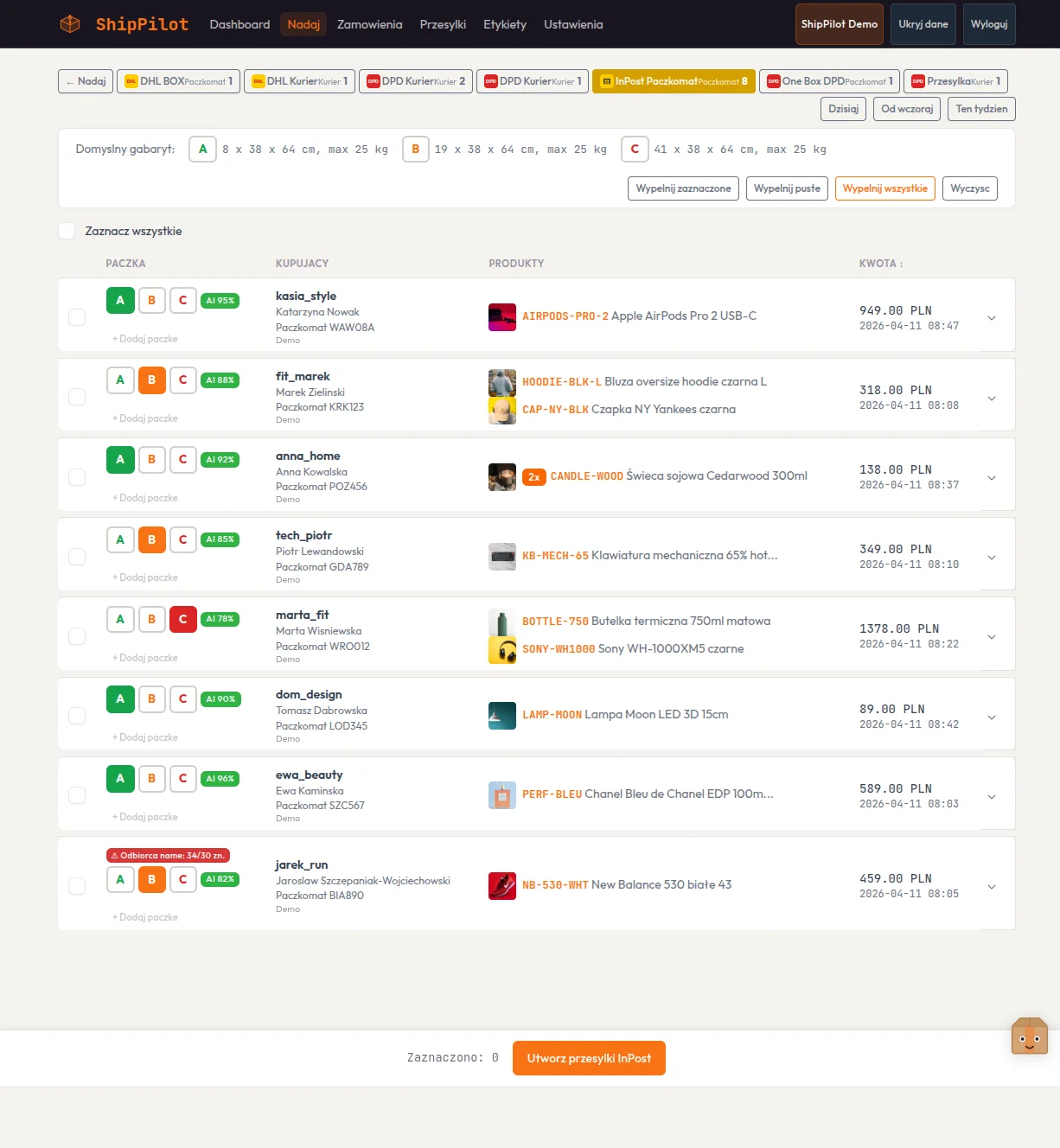Screen dimensions: 1060x1148
Task: Open the chatbot box mascot icon
Action: point(1029,1036)
